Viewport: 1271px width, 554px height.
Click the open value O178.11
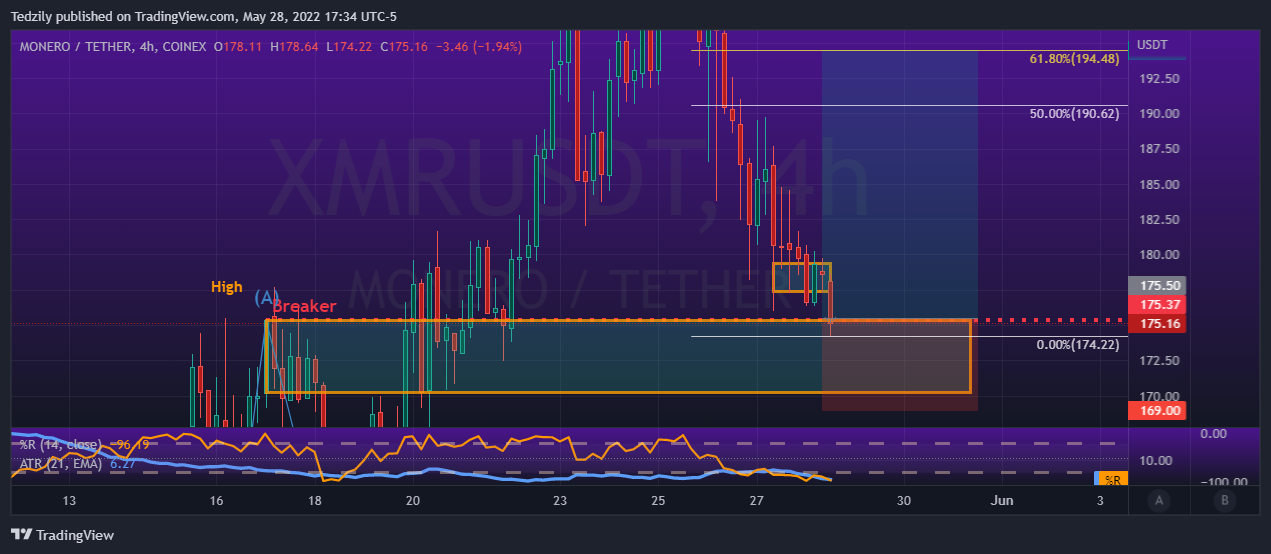click(238, 46)
